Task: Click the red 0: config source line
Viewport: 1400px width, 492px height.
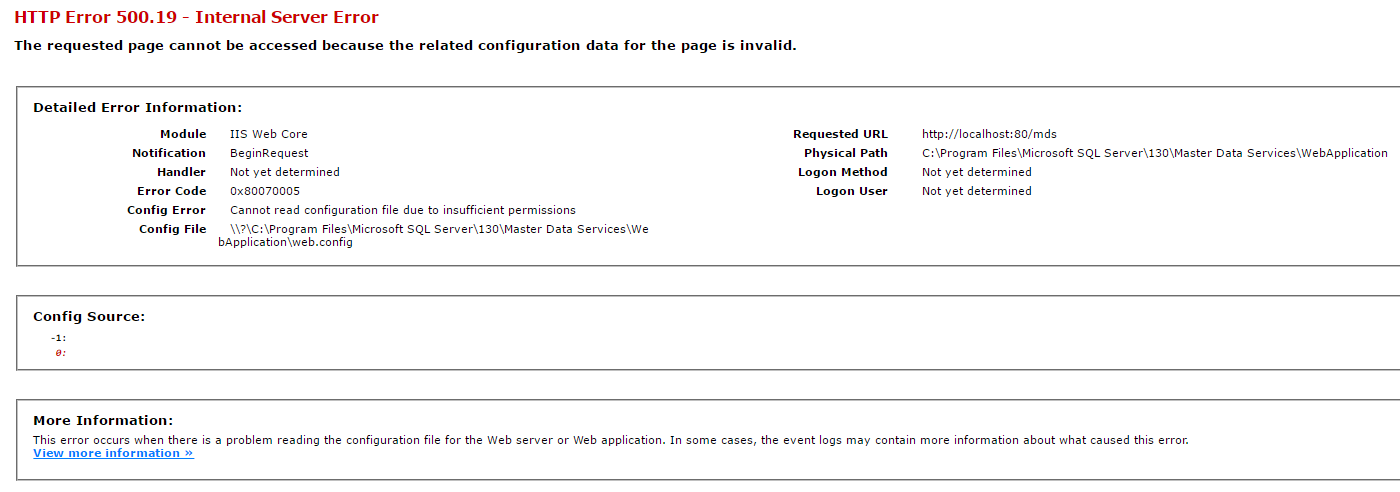Action: coord(60,353)
